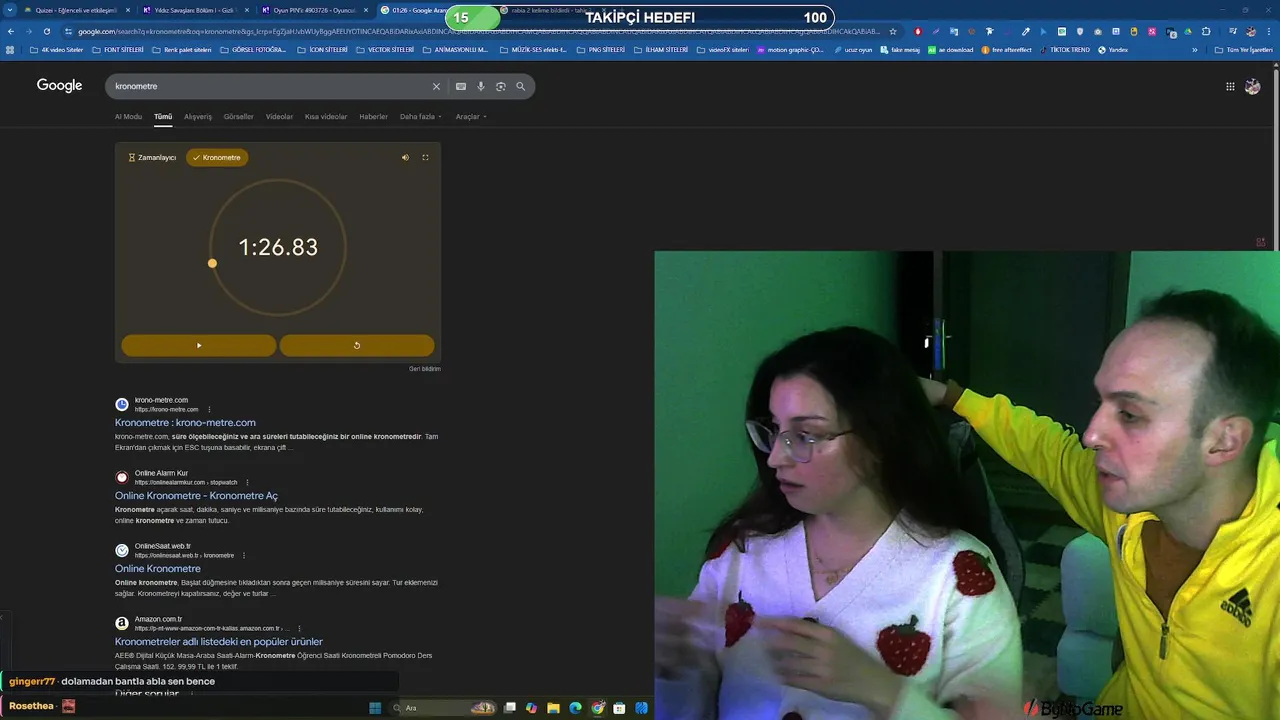This screenshot has width=1280, height=720.
Task: Open Chrome three-dot menu
Action: 1268,31
